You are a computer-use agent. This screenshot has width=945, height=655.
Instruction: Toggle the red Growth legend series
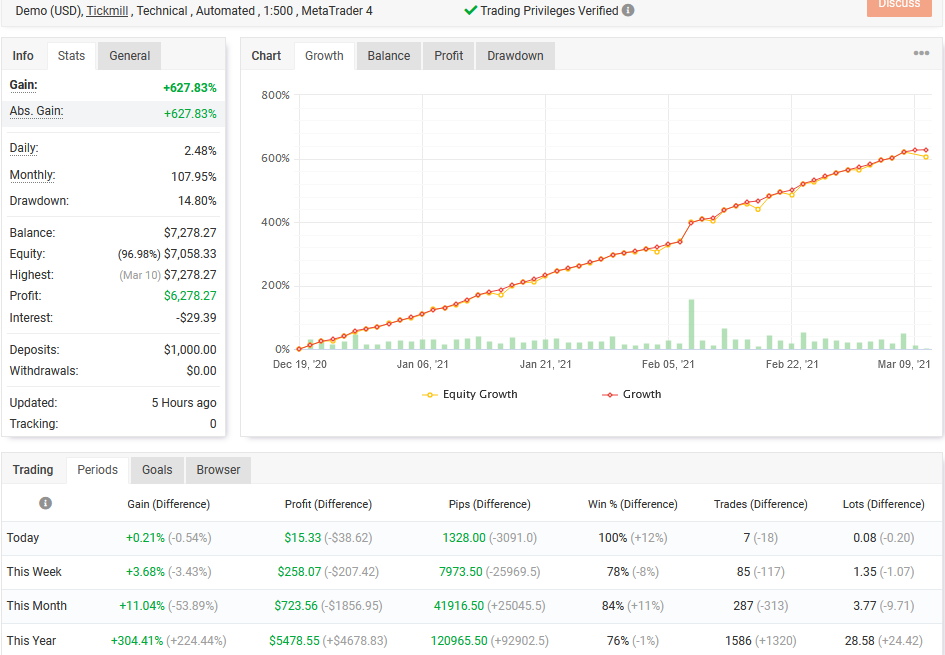(632, 394)
